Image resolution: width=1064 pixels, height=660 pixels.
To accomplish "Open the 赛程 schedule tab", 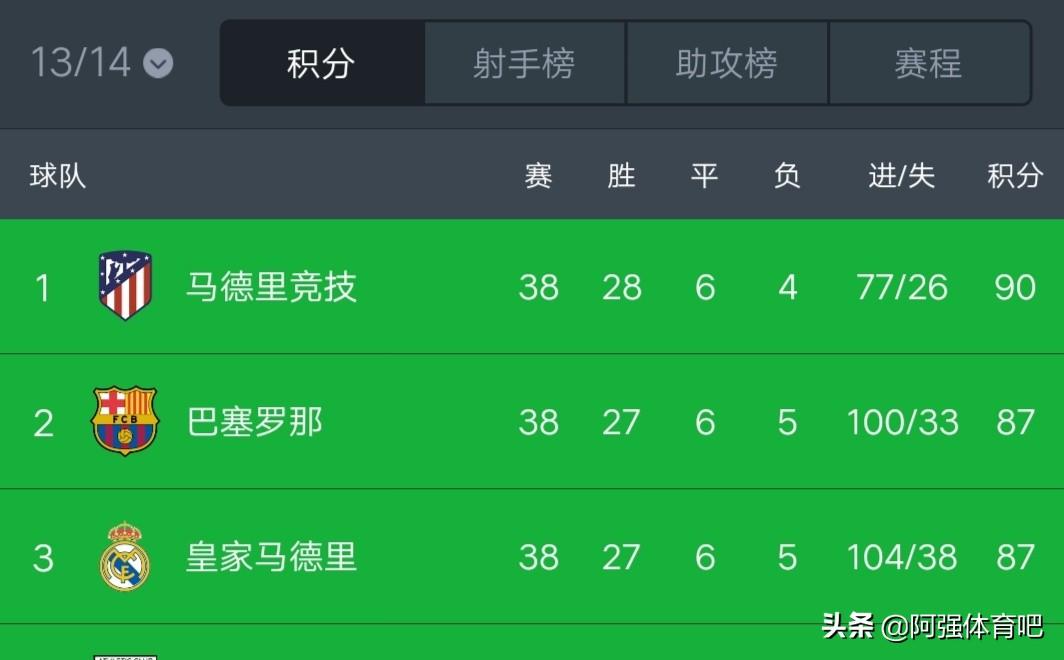I will click(928, 64).
